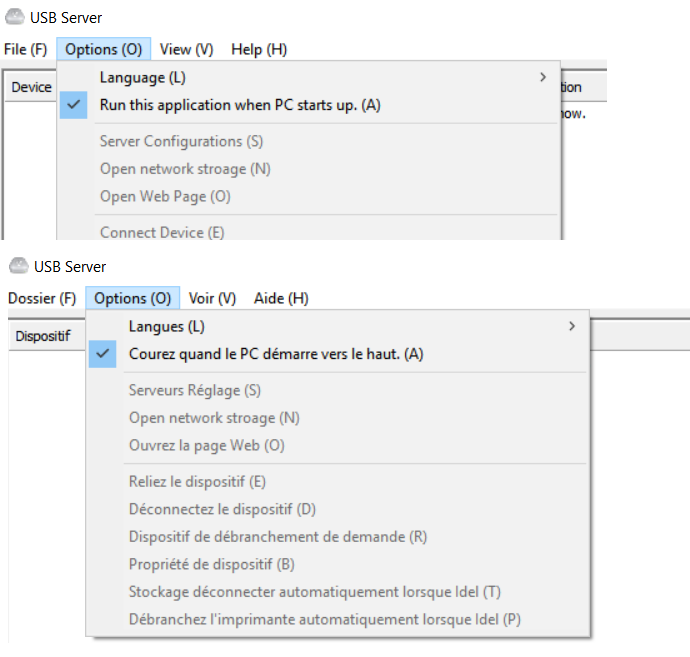Viewport: 690px width, 657px height.
Task: Open the Dossier (F) menu
Action: pyautogui.click(x=41, y=298)
